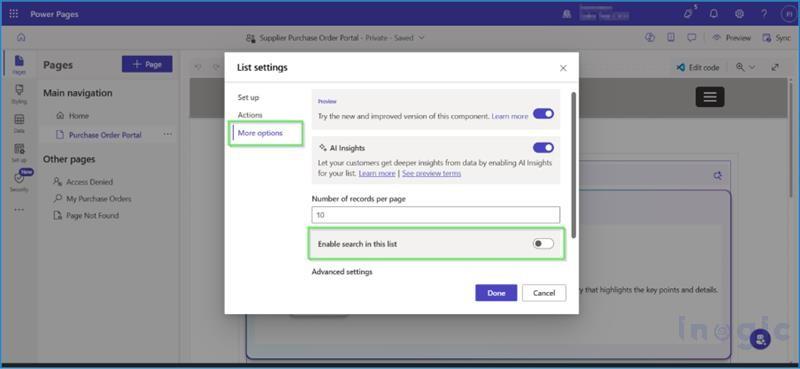This screenshot has height=369, width=800.
Task: Enable search in this list toggle
Action: pyautogui.click(x=543, y=243)
